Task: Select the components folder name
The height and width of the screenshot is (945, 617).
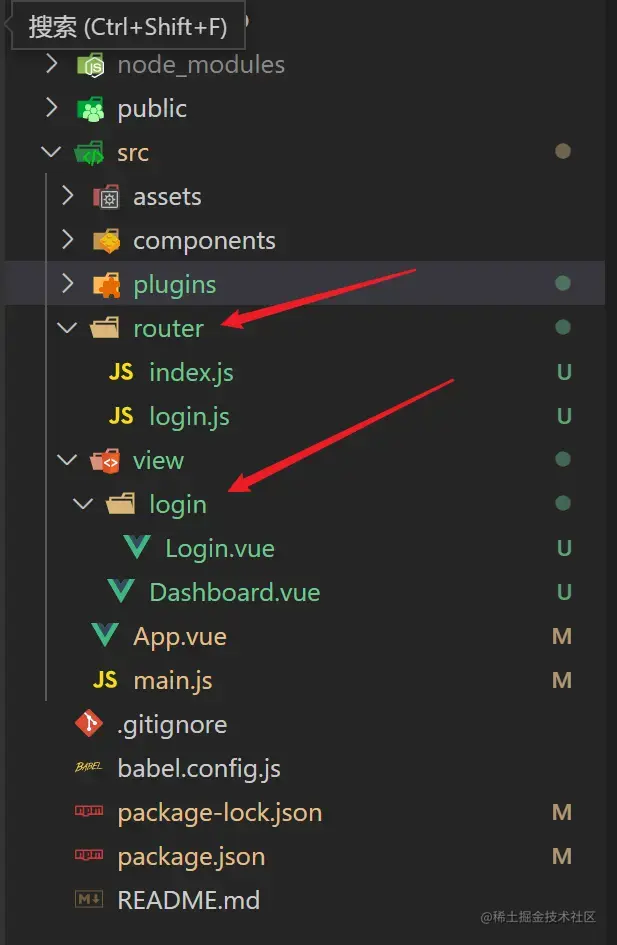Action: tap(204, 242)
